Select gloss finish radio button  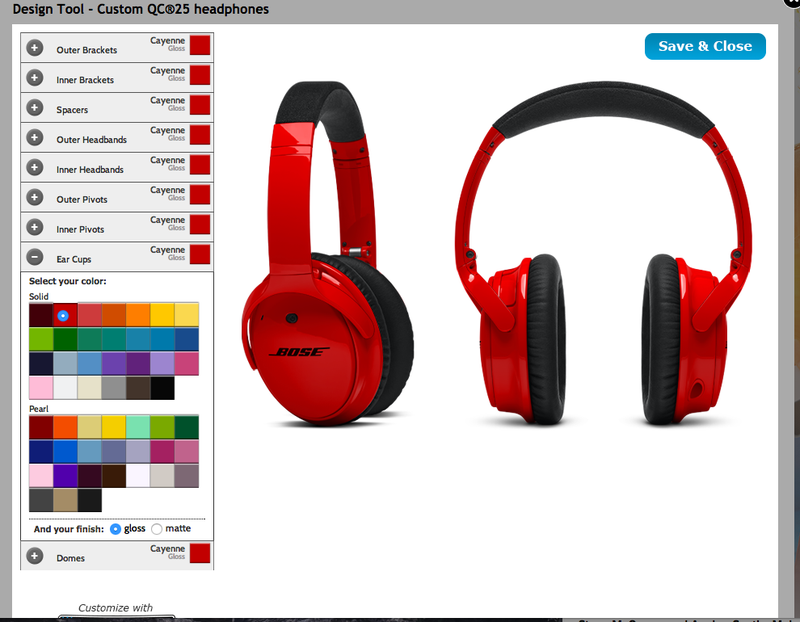115,529
